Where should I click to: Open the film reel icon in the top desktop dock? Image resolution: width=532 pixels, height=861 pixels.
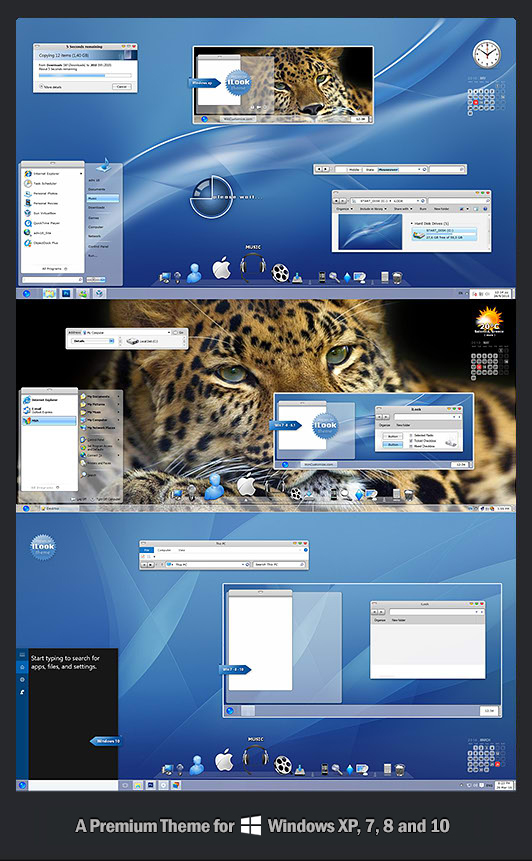(280, 272)
